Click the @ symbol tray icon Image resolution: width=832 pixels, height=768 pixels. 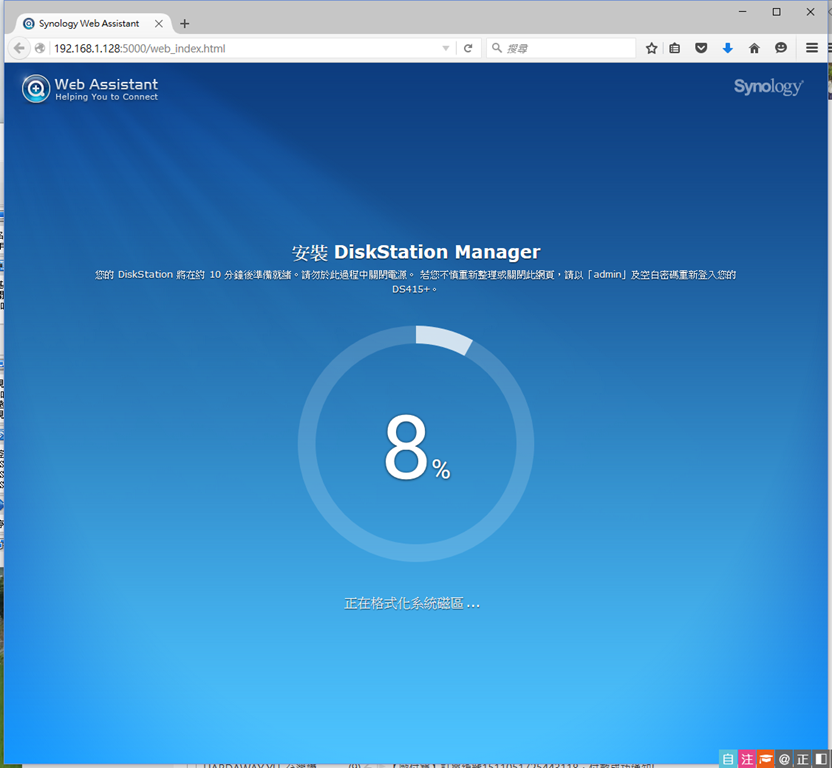tap(784, 759)
